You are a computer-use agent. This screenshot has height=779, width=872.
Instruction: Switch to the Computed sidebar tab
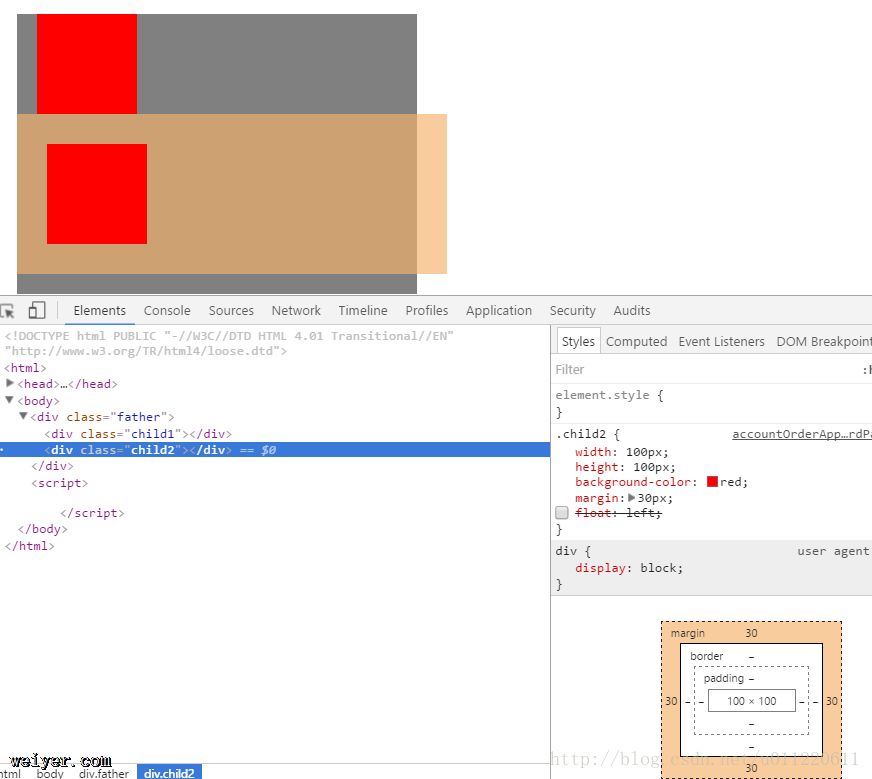coord(636,341)
